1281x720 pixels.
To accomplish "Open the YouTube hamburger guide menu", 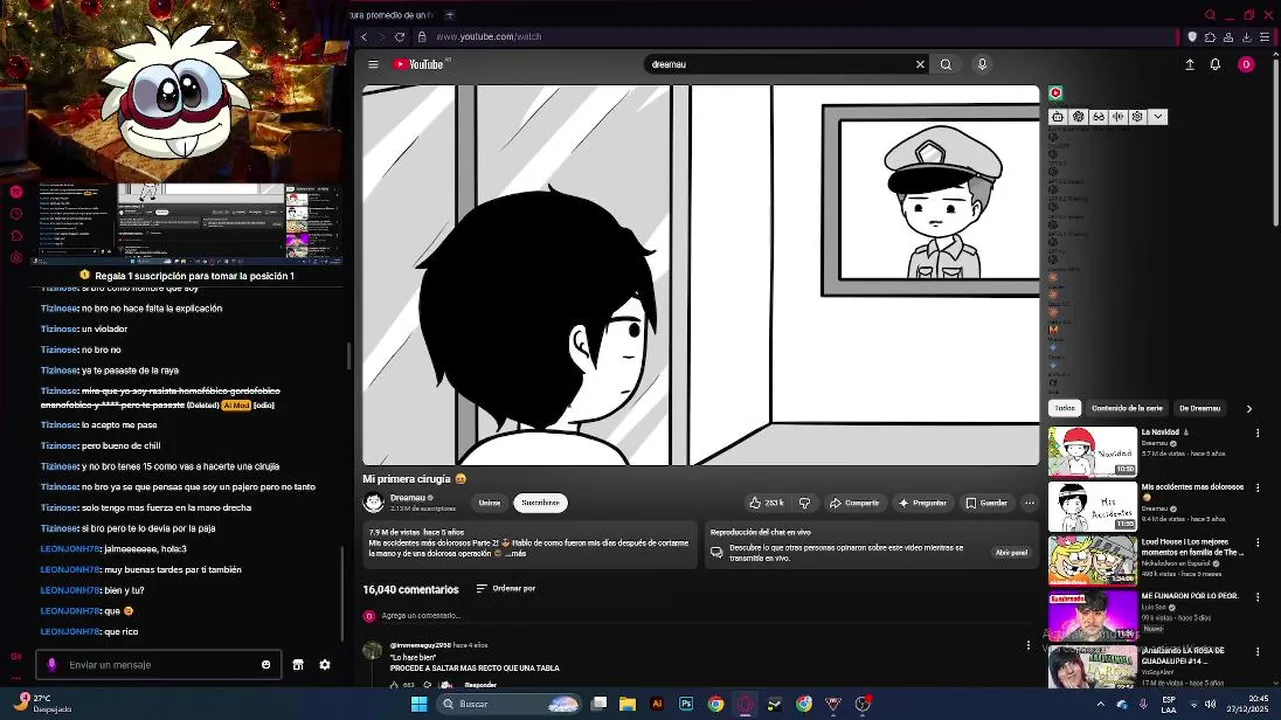I will click(x=373, y=64).
